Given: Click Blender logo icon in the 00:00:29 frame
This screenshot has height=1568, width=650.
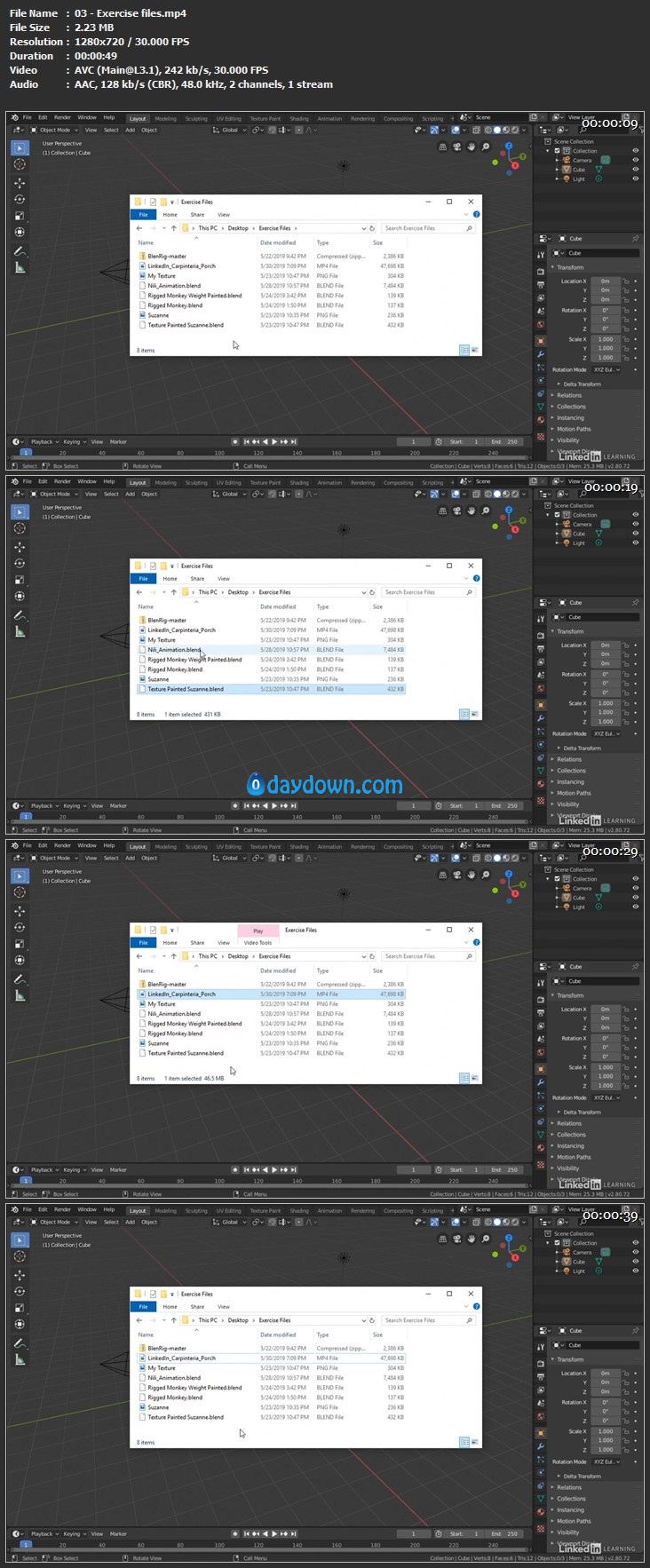Looking at the screenshot, I should (13, 845).
